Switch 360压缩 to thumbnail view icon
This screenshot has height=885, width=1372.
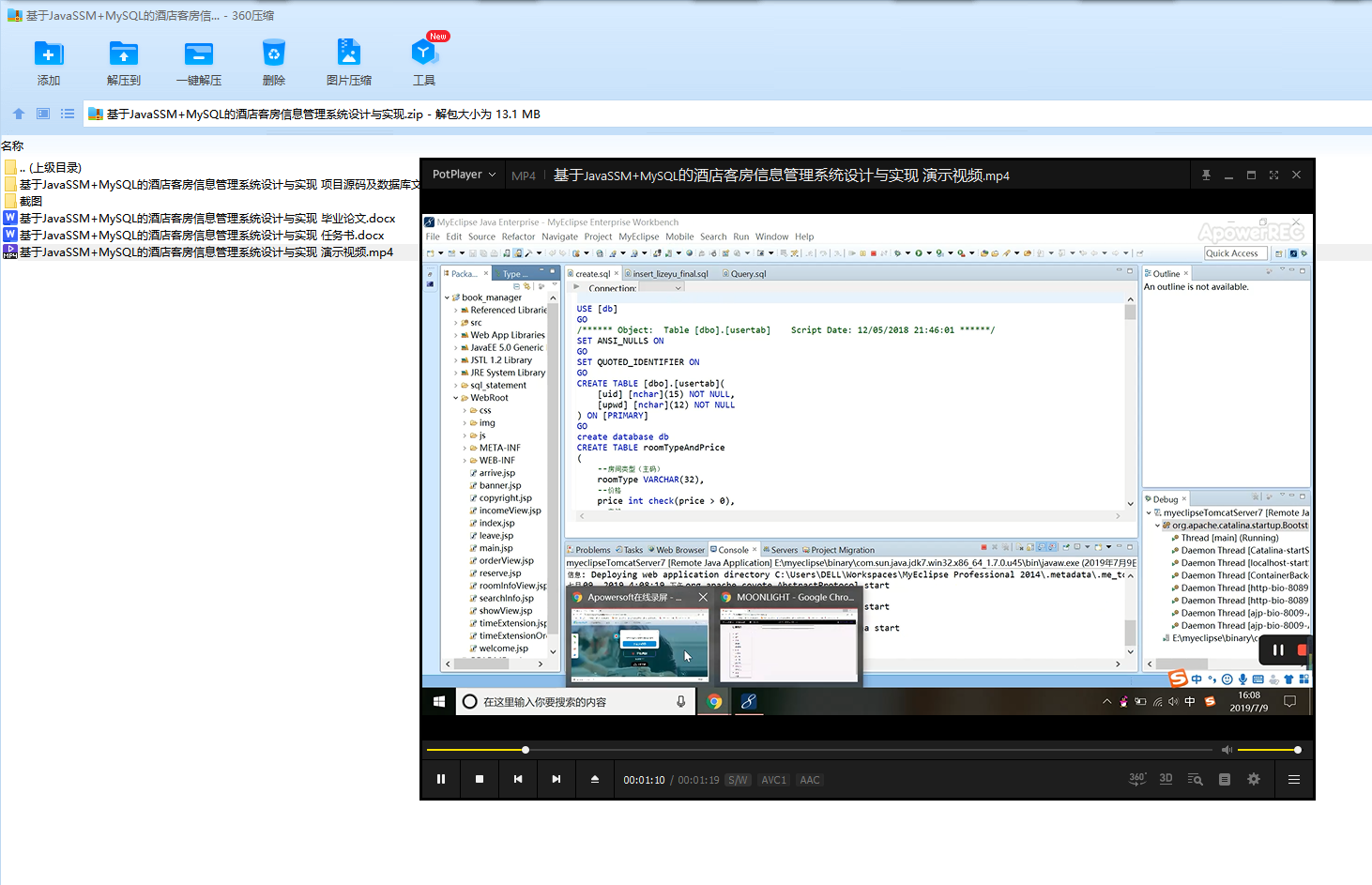coord(43,114)
